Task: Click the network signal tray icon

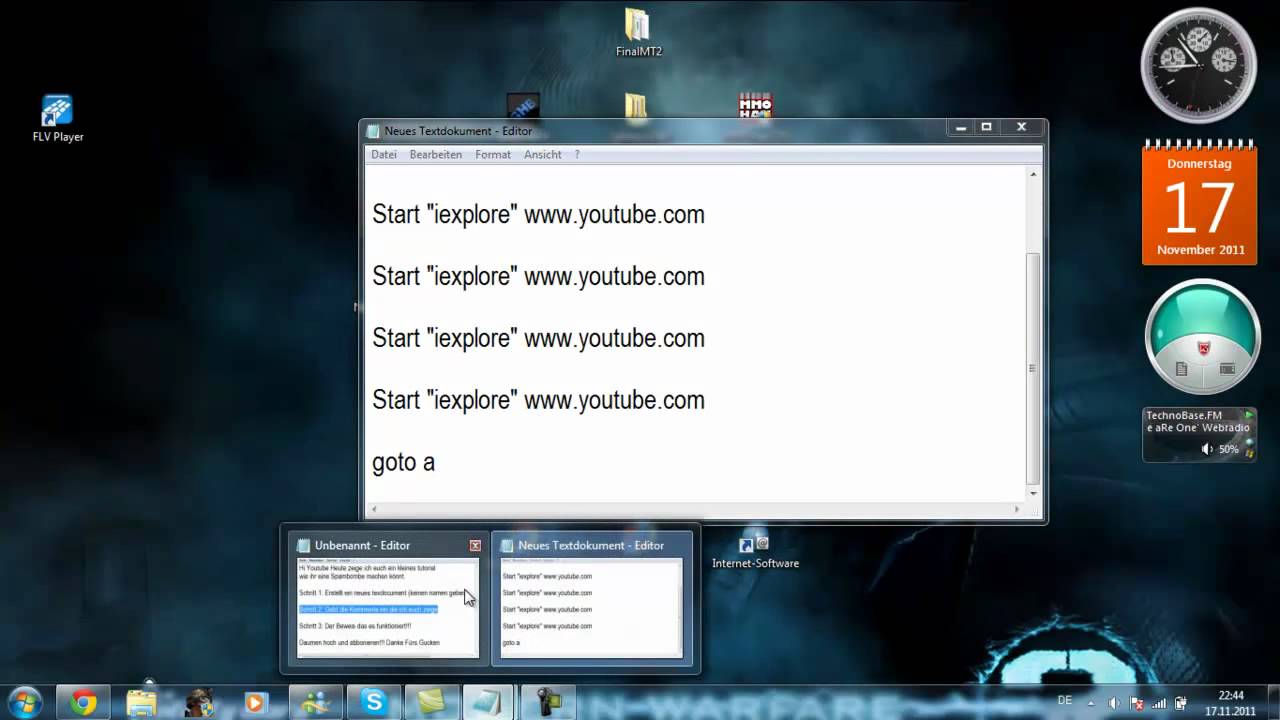Action: (1159, 703)
